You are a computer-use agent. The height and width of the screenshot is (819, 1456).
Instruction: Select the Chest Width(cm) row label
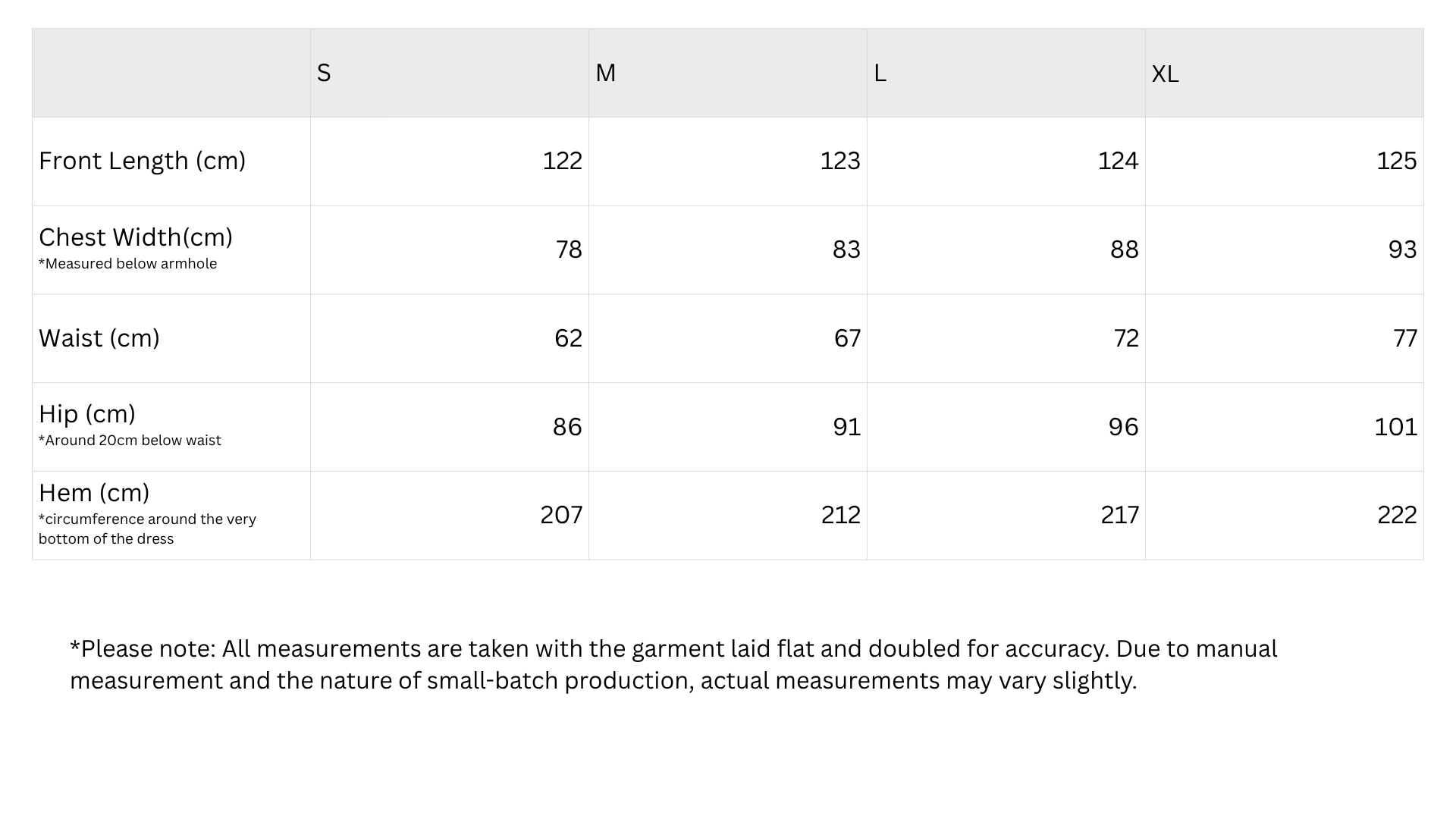coord(136,237)
